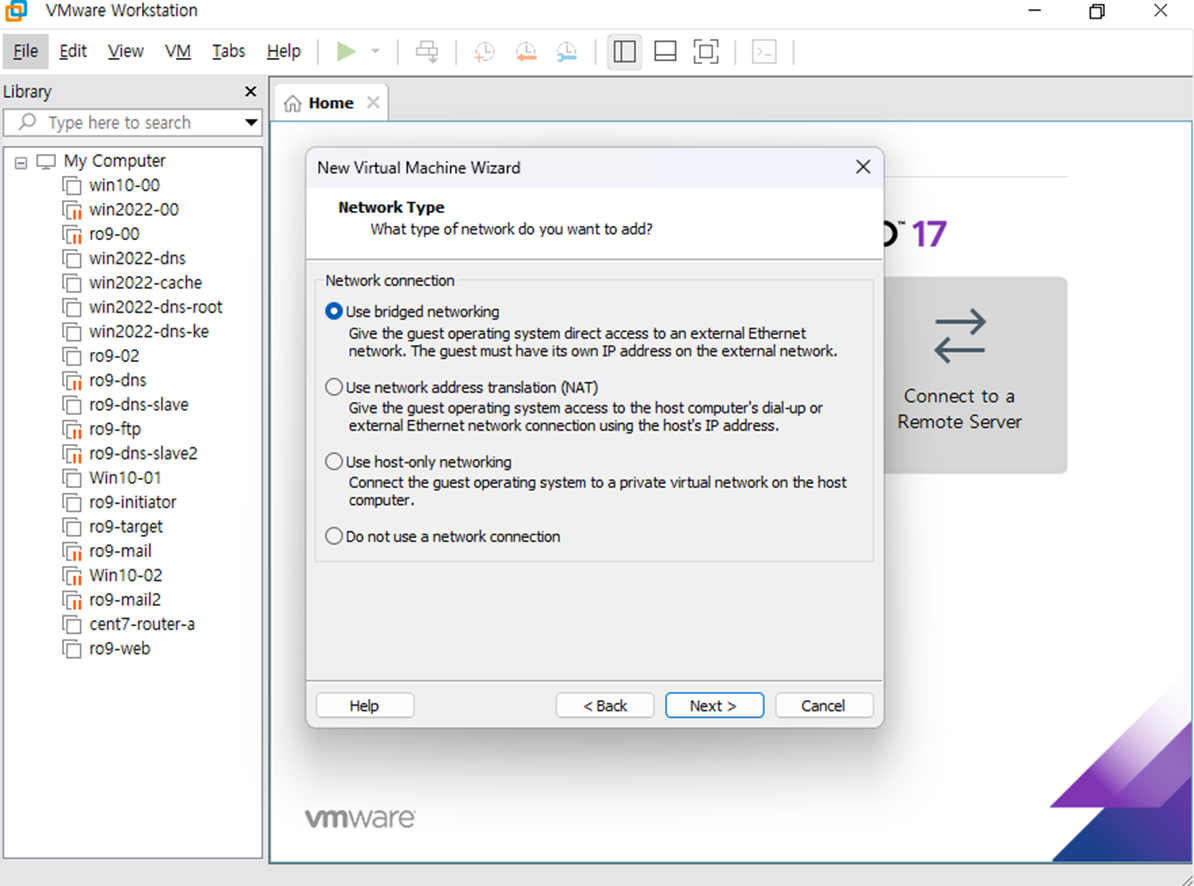This screenshot has height=886, width=1194.
Task: Click the ro9-dns-slave2 VM icon
Action: tap(72, 454)
